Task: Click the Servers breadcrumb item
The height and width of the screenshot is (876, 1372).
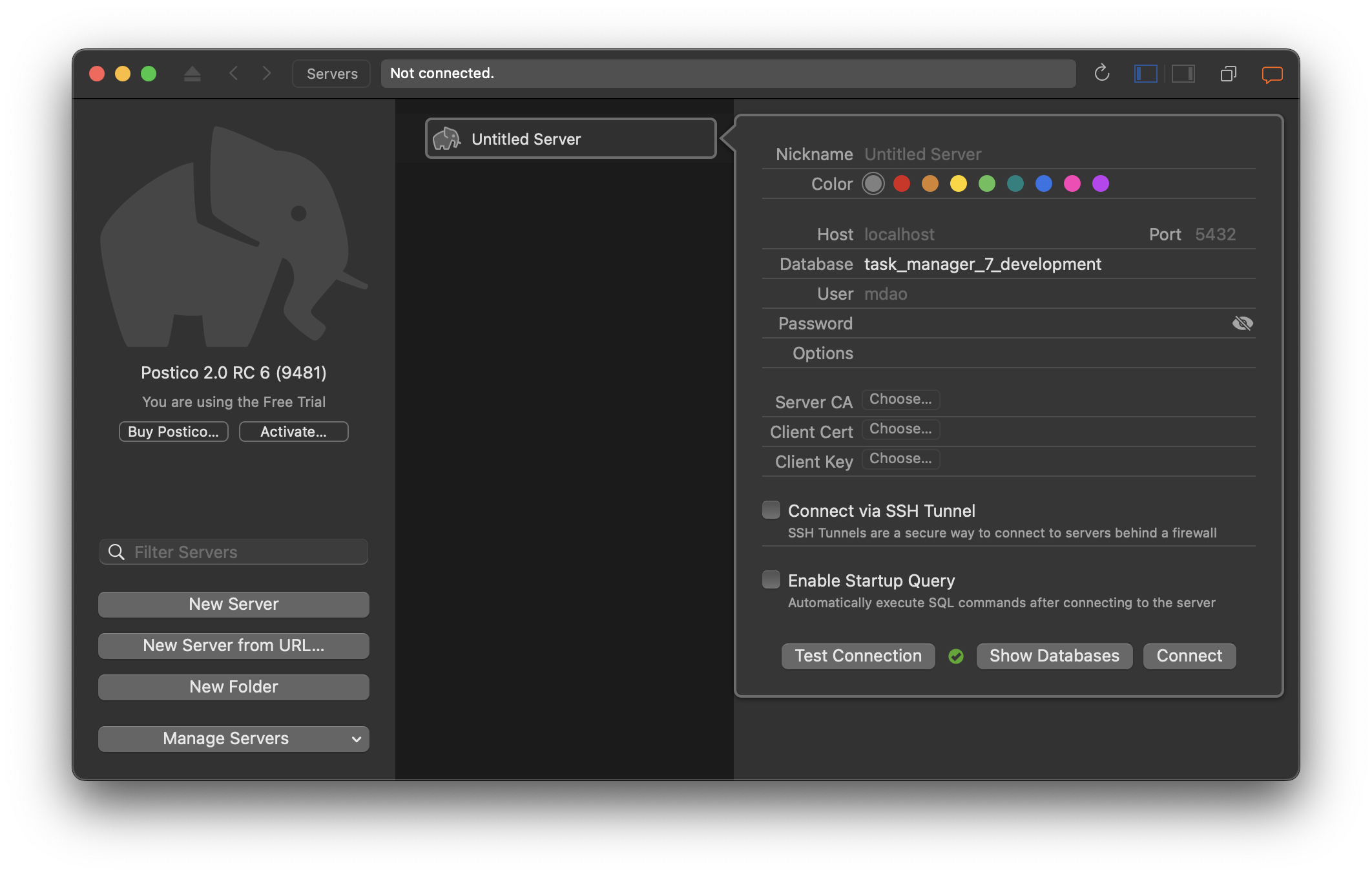Action: tap(331, 74)
